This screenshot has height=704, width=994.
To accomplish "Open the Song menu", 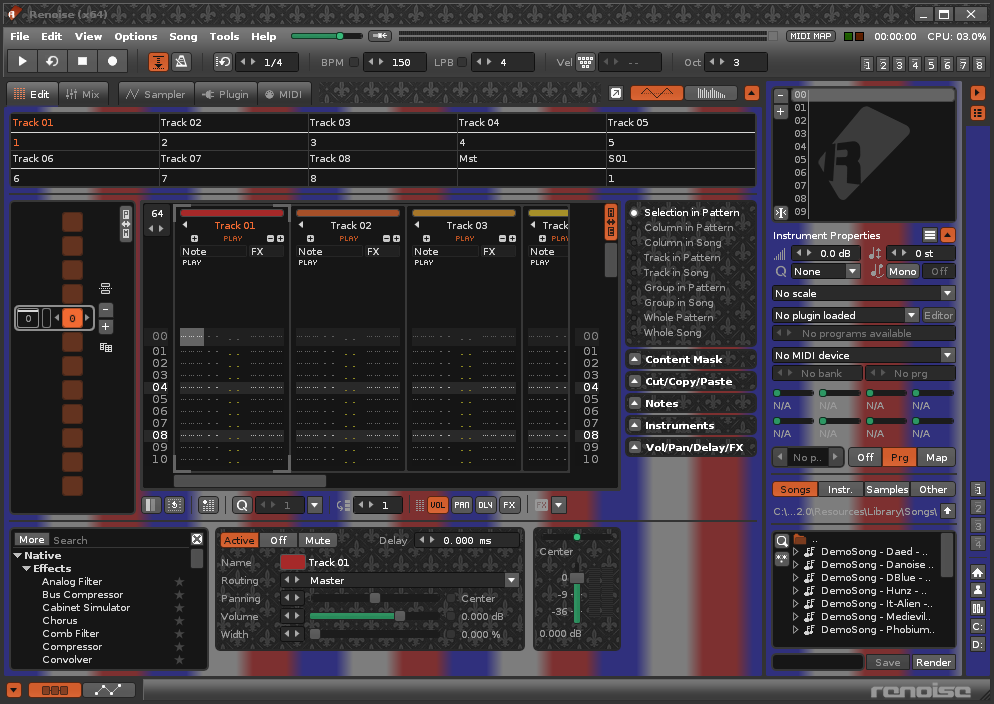I will click(x=183, y=36).
